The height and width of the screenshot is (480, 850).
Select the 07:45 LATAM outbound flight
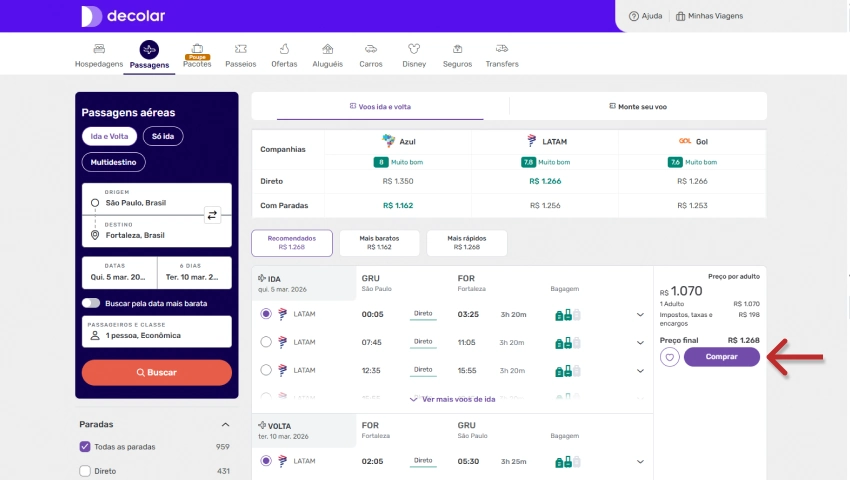266,342
